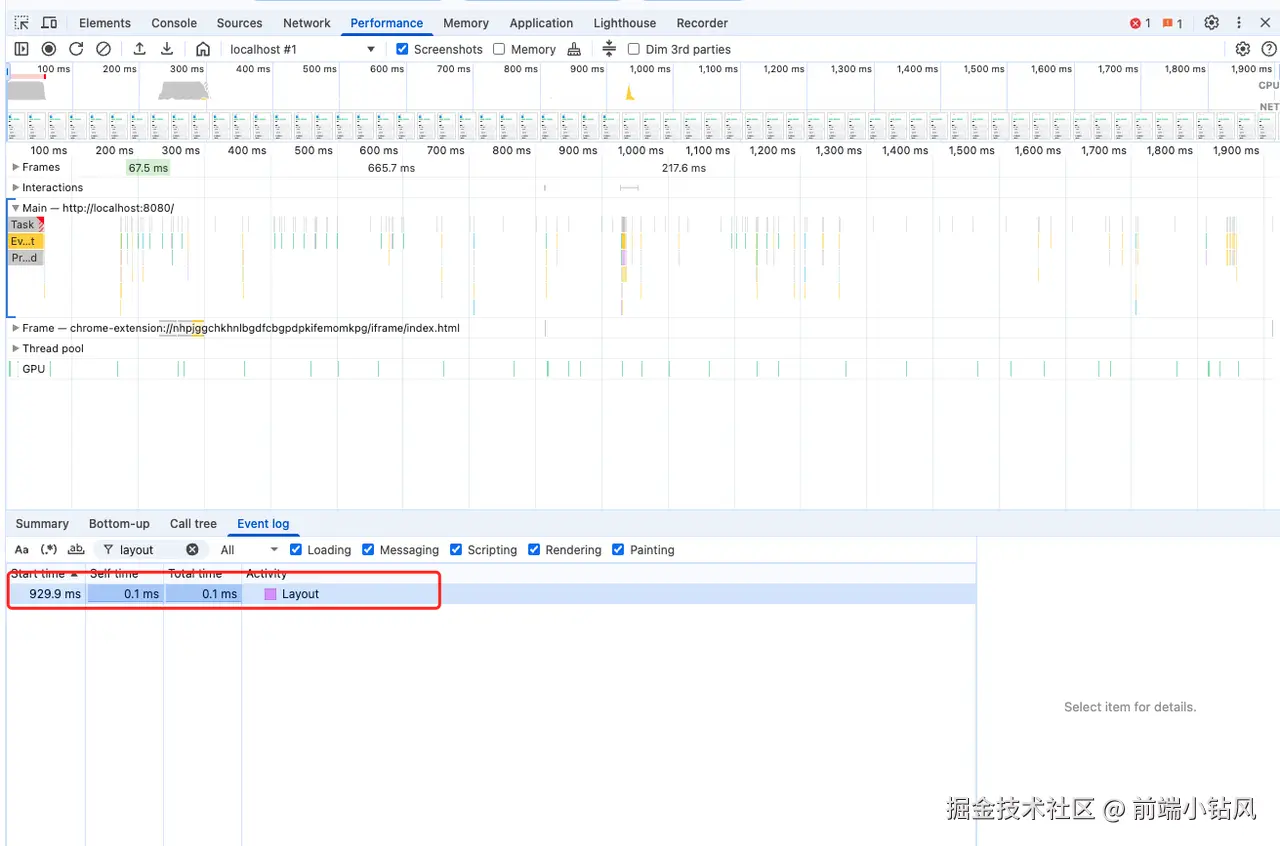Go to the Performance landing page home icon
The width and height of the screenshot is (1280, 846).
203,49
